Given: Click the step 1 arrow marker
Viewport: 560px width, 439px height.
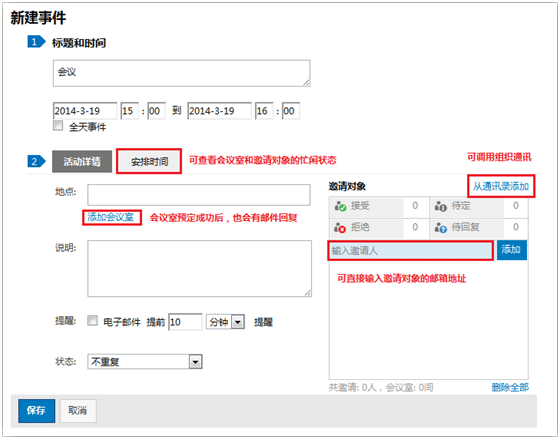Looking at the screenshot, I should pos(36,42).
